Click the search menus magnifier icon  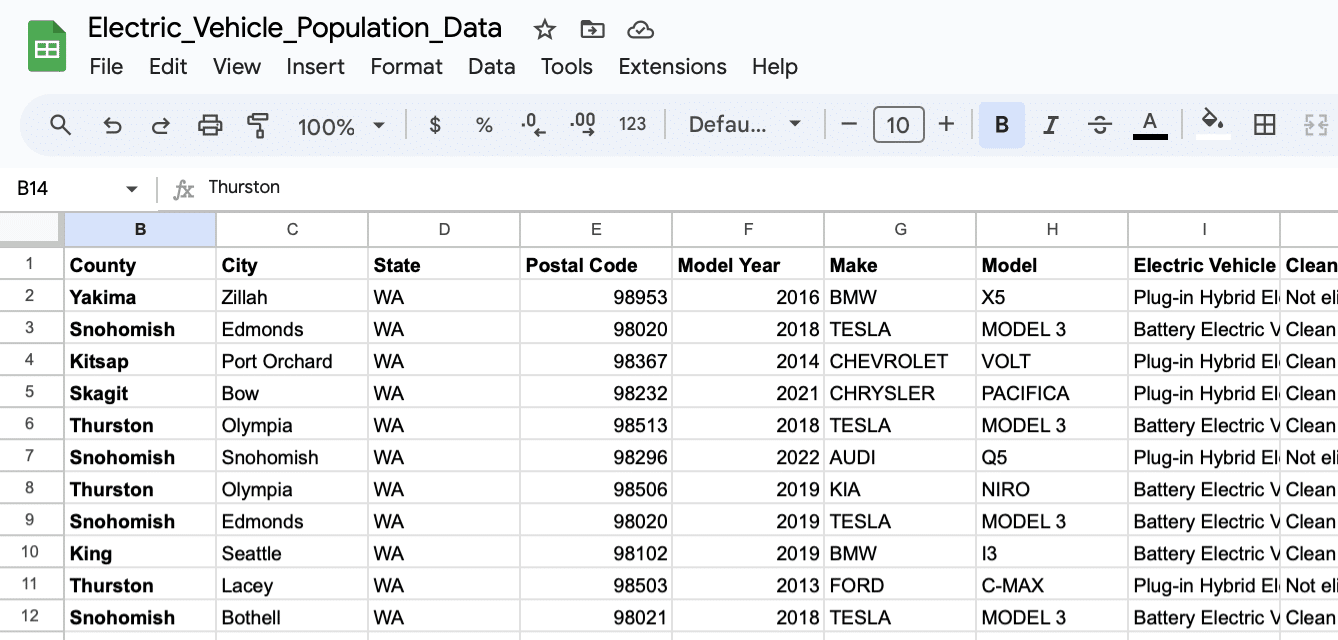click(x=61, y=125)
